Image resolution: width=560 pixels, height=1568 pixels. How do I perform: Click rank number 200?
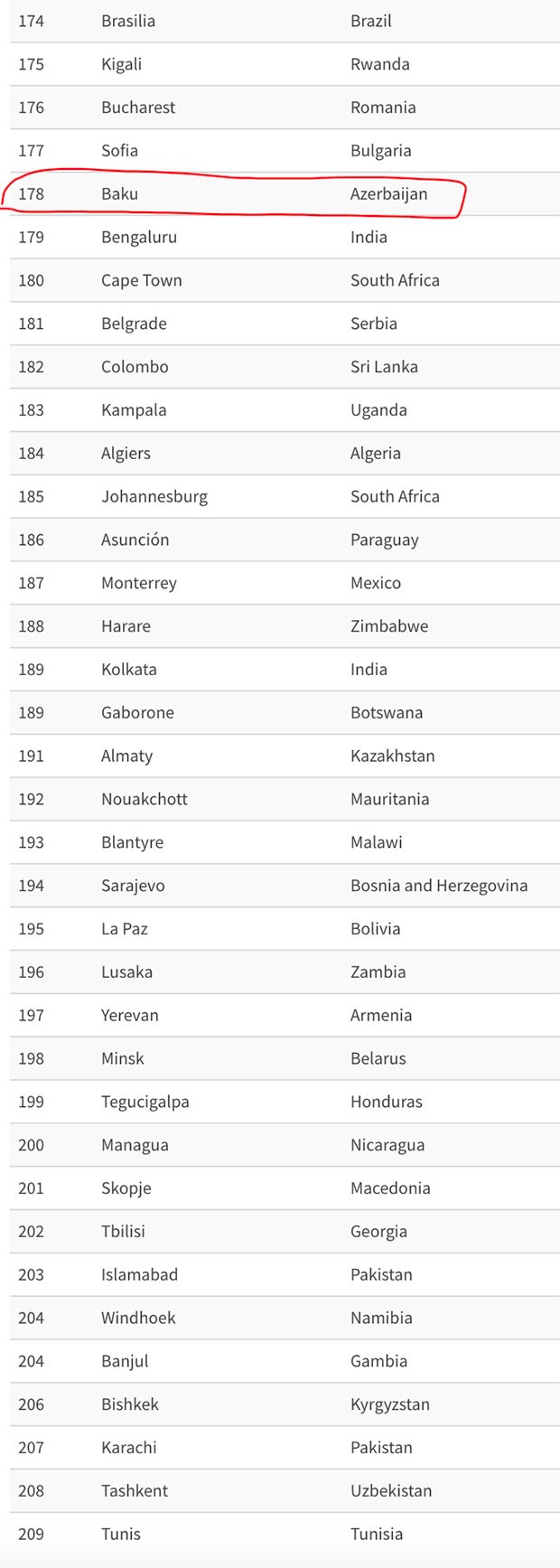tap(31, 1145)
